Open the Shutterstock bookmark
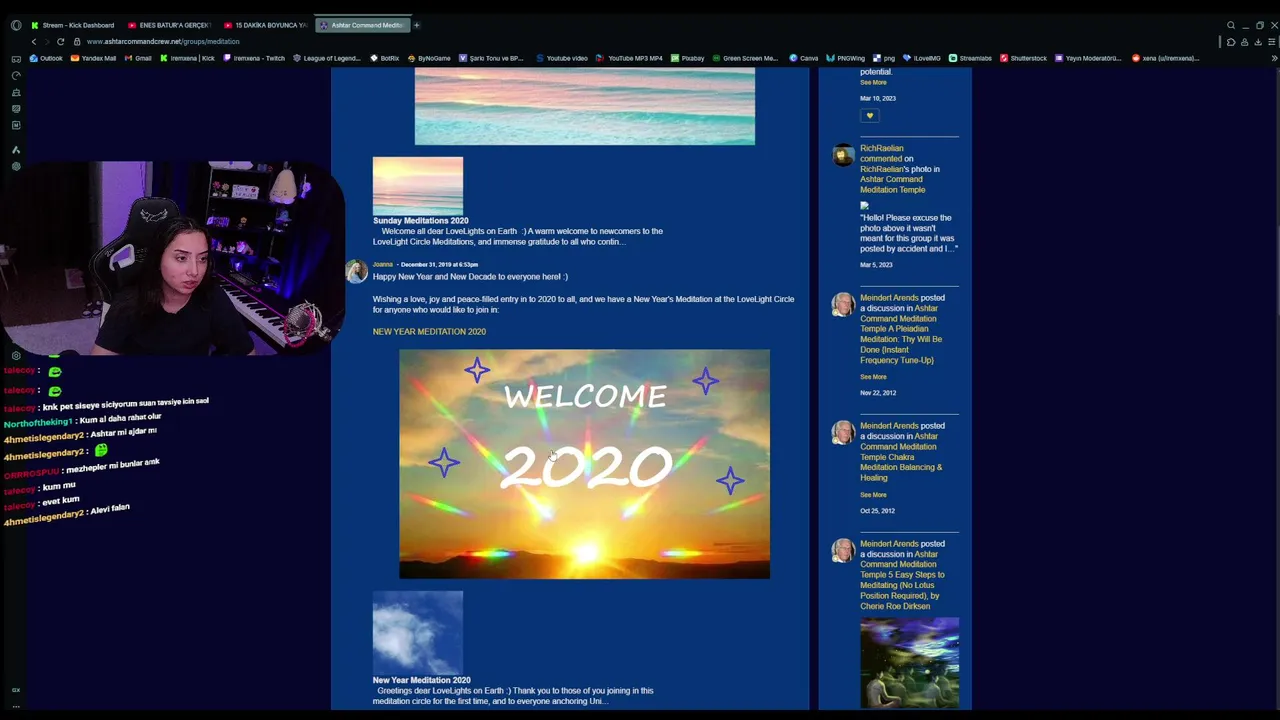Image resolution: width=1280 pixels, height=720 pixels. click(1023, 58)
